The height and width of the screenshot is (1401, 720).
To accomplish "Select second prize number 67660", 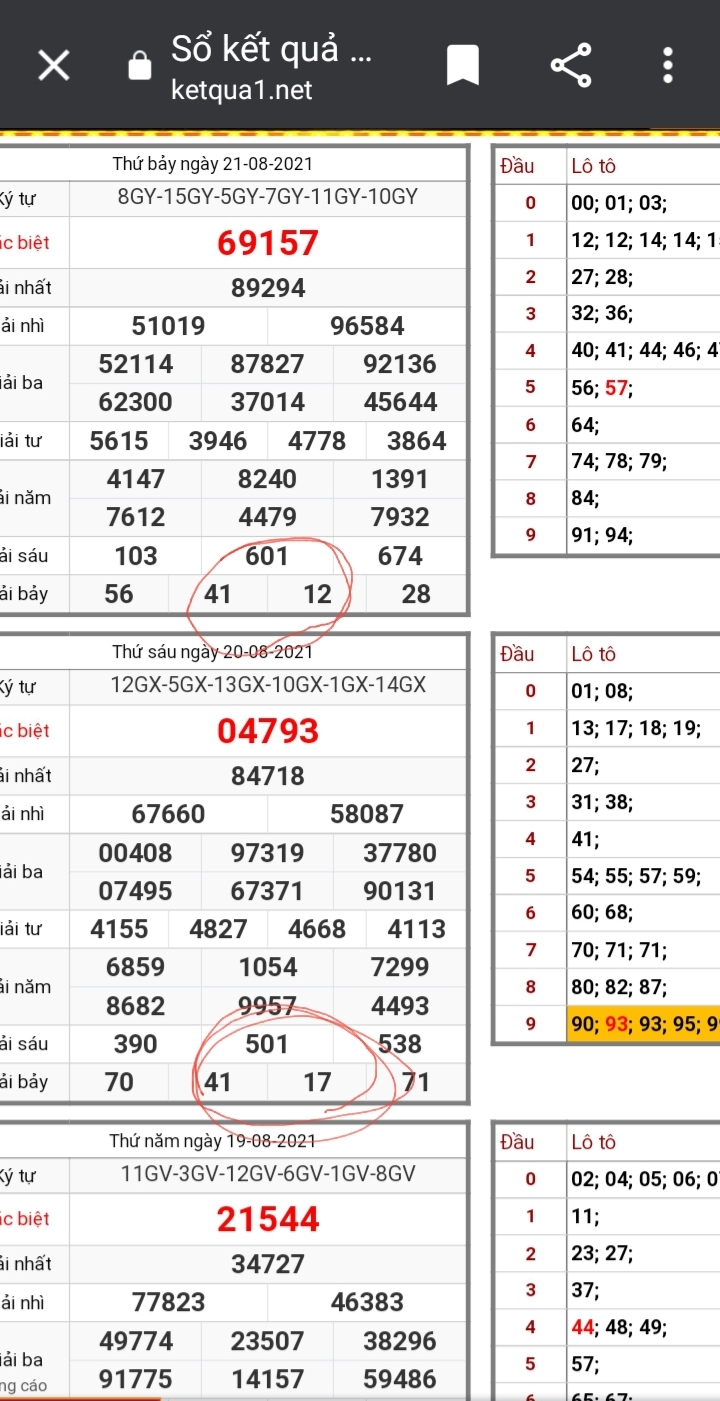I will pyautogui.click(x=169, y=814).
